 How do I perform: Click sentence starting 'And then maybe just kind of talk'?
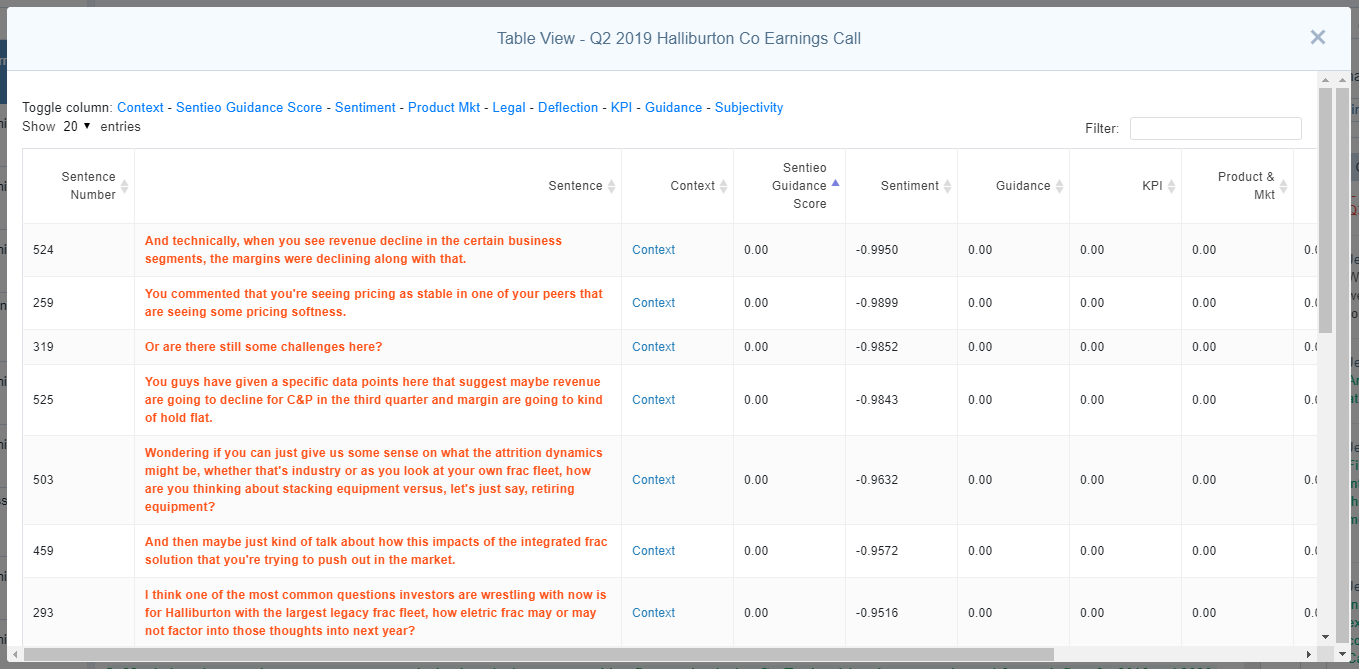pos(376,551)
